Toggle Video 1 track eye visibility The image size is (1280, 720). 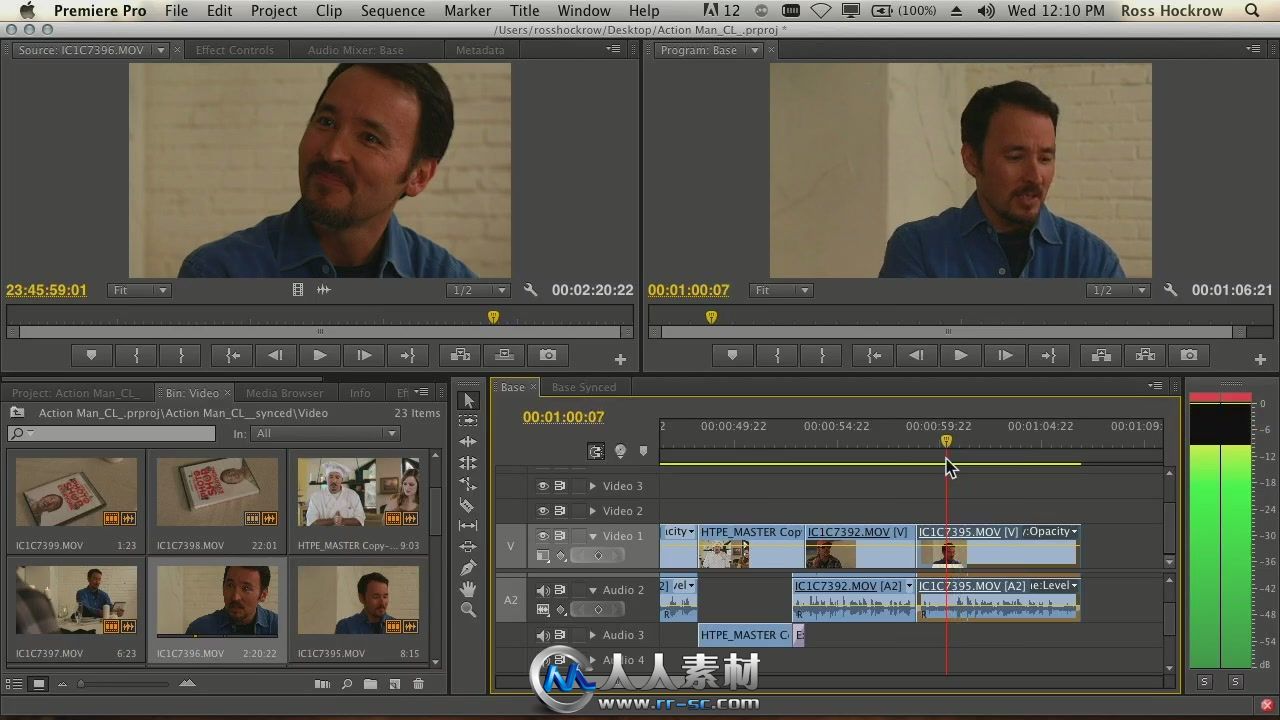click(x=543, y=536)
